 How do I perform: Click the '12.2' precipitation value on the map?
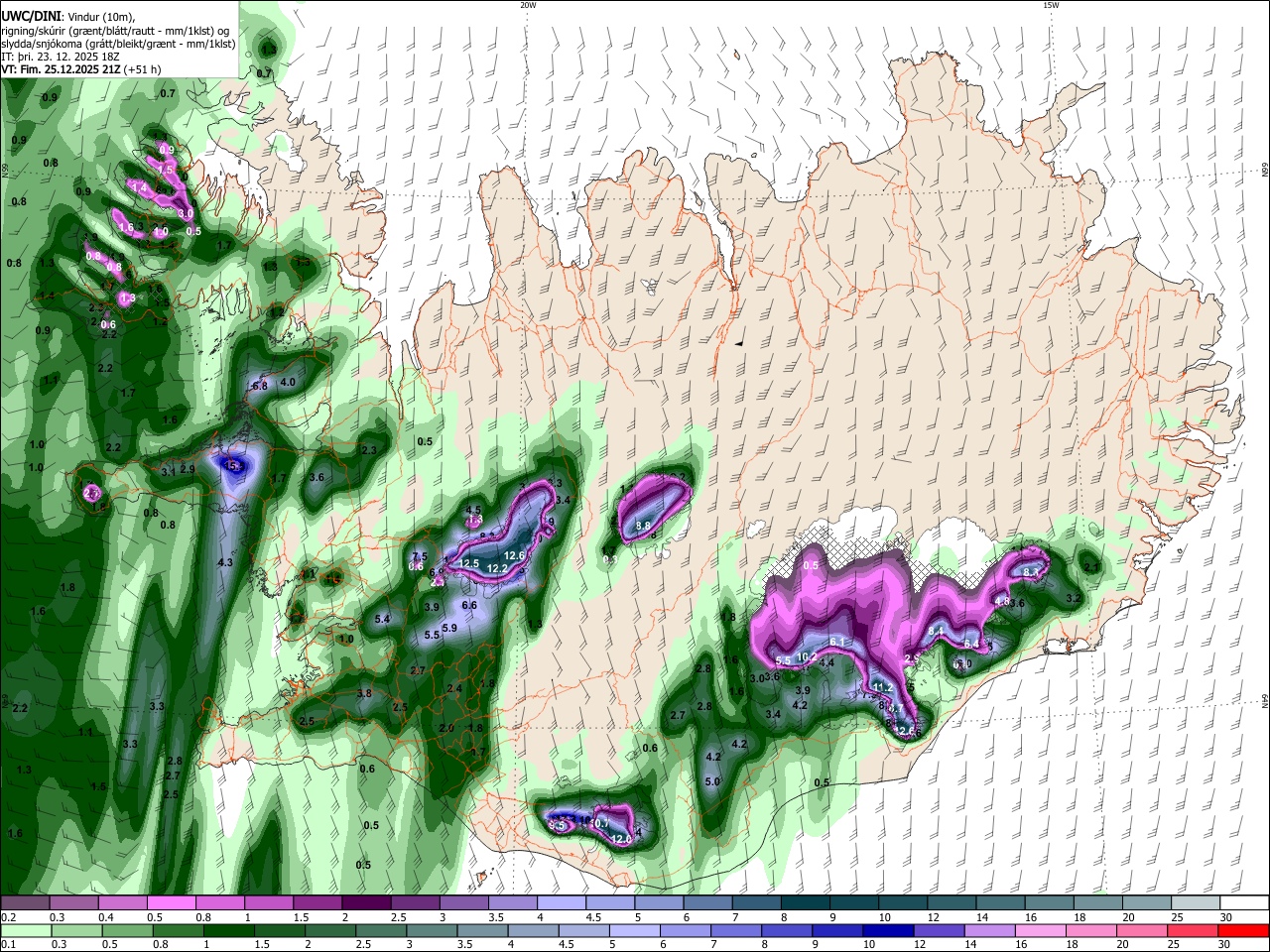(498, 568)
